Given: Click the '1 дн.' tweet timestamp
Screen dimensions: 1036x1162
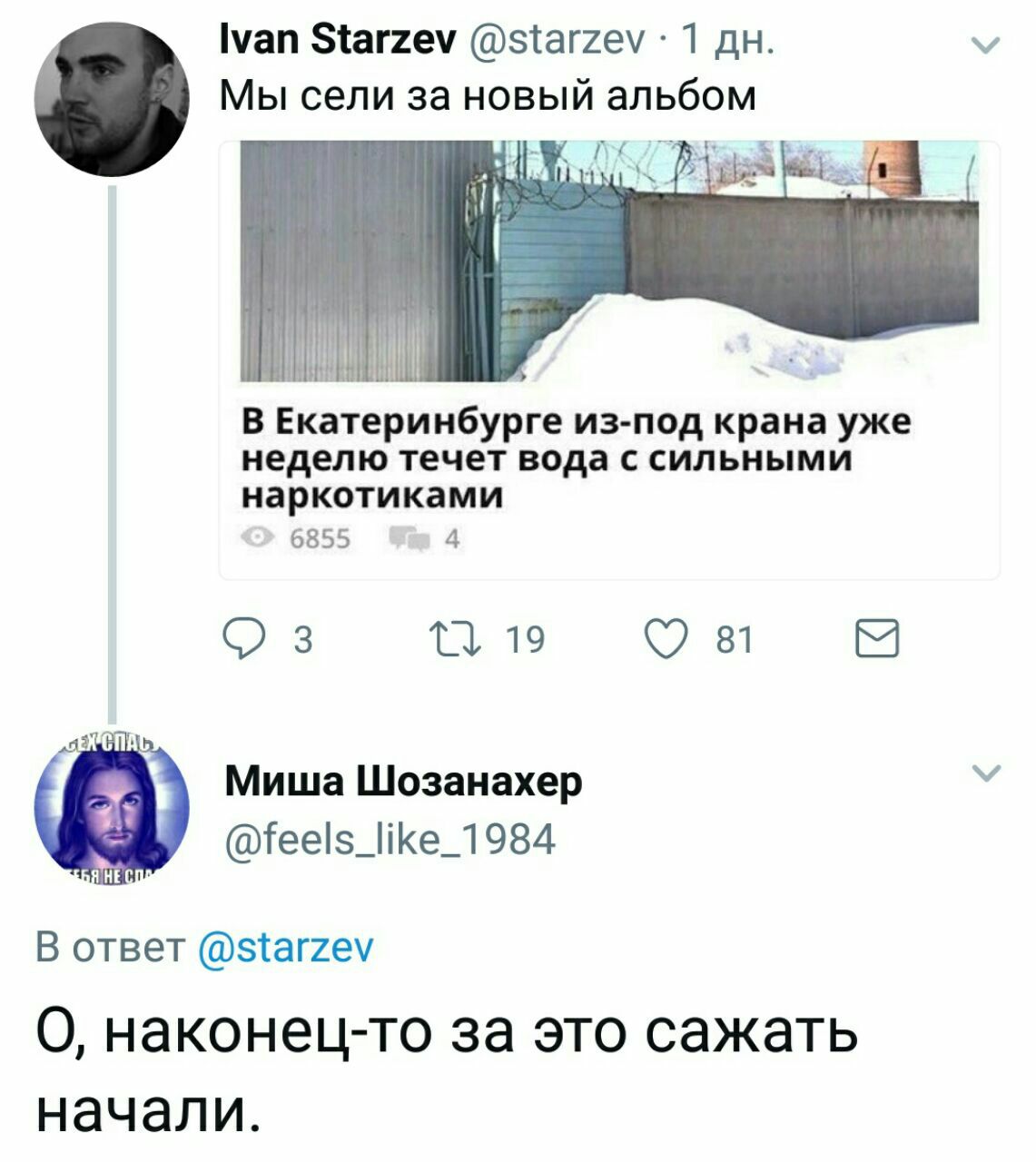Looking at the screenshot, I should (x=726, y=39).
